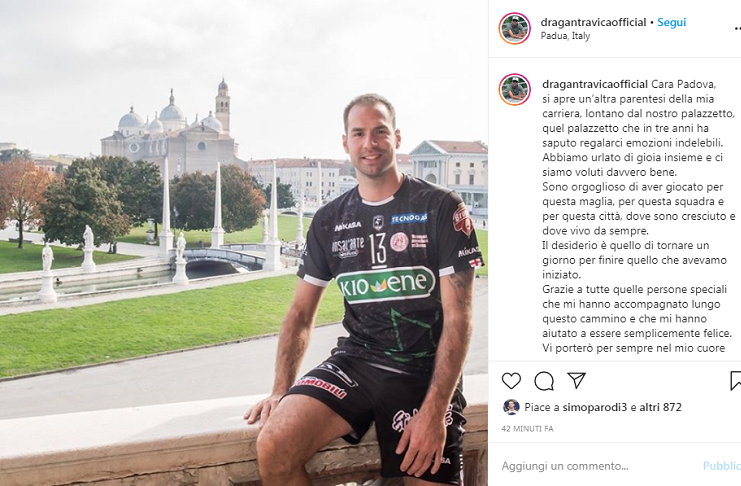741x486 pixels.
Task: Open profile picture in post header
Action: tap(515, 28)
